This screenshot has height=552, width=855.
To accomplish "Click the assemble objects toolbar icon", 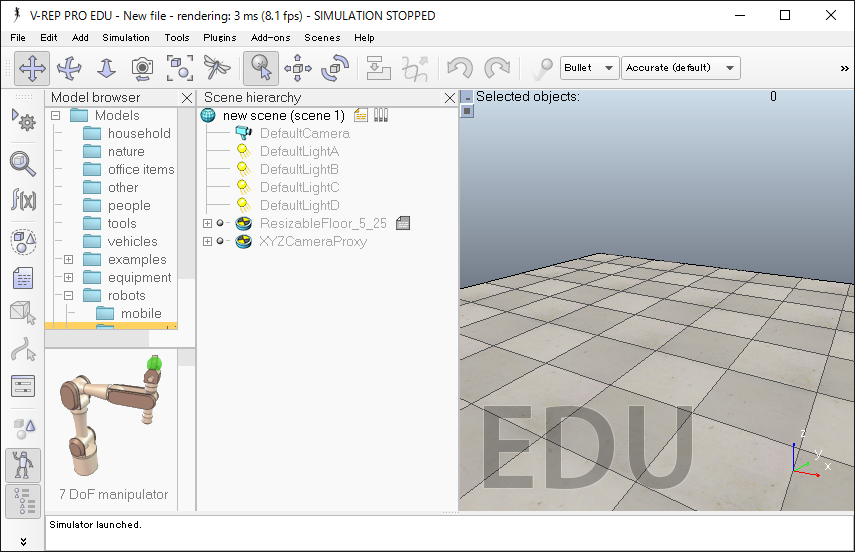I will [378, 68].
